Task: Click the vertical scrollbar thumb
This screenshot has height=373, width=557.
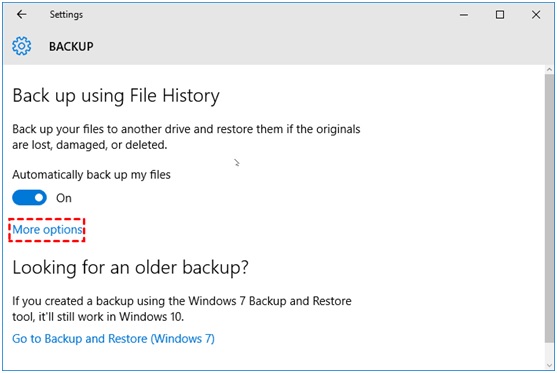Action: click(549, 208)
